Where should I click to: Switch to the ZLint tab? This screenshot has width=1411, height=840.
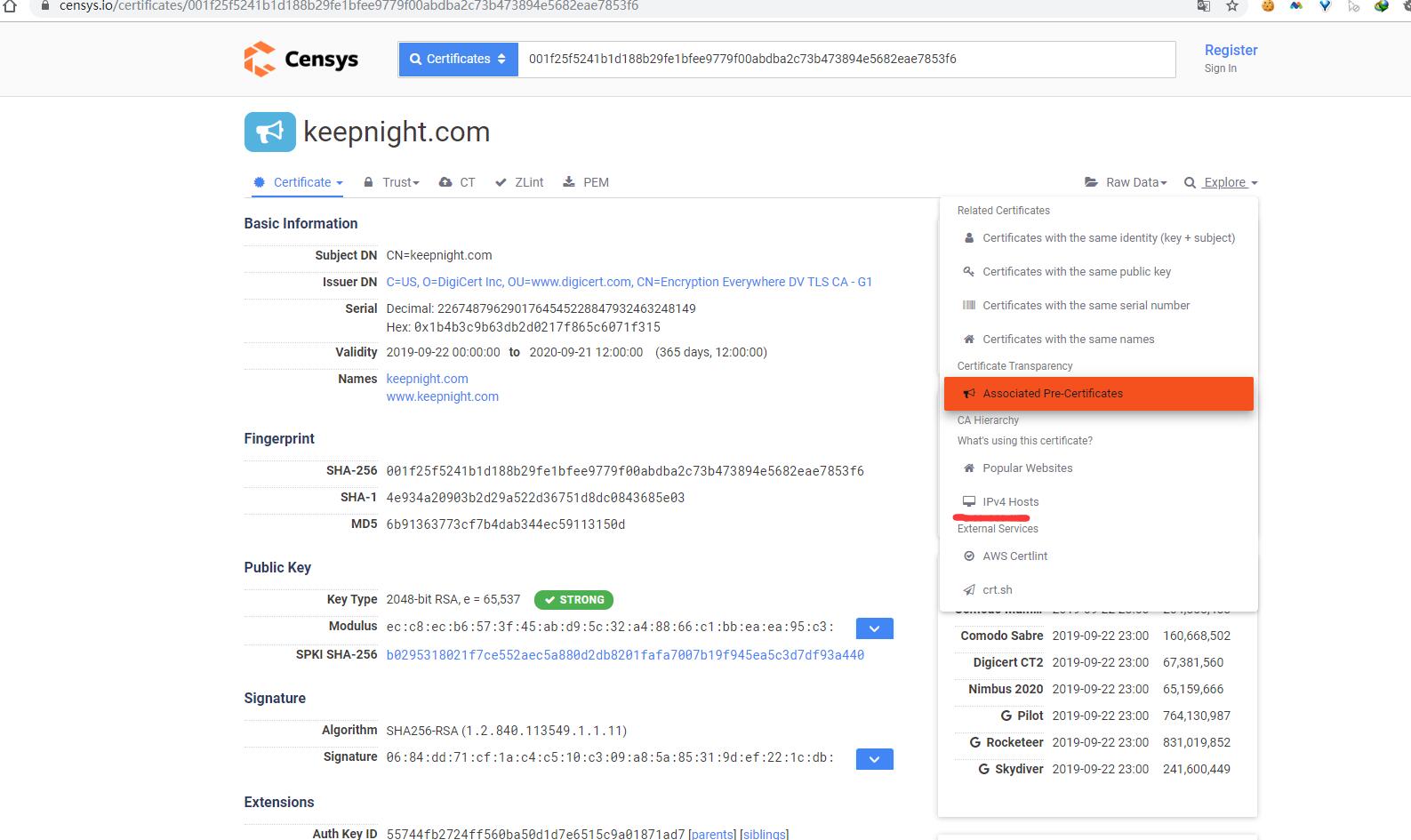519,182
